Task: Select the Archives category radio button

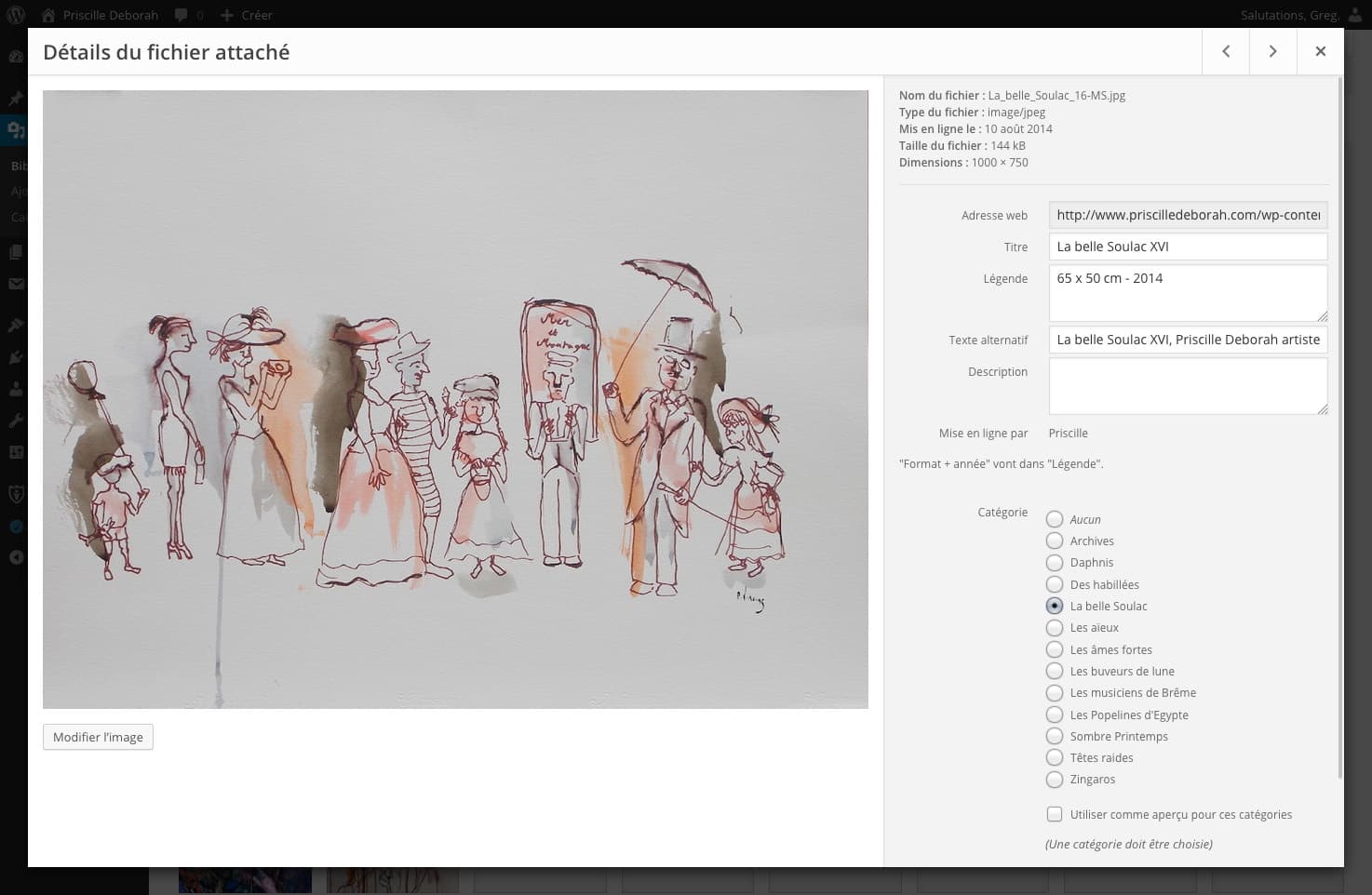Action: pyautogui.click(x=1055, y=541)
